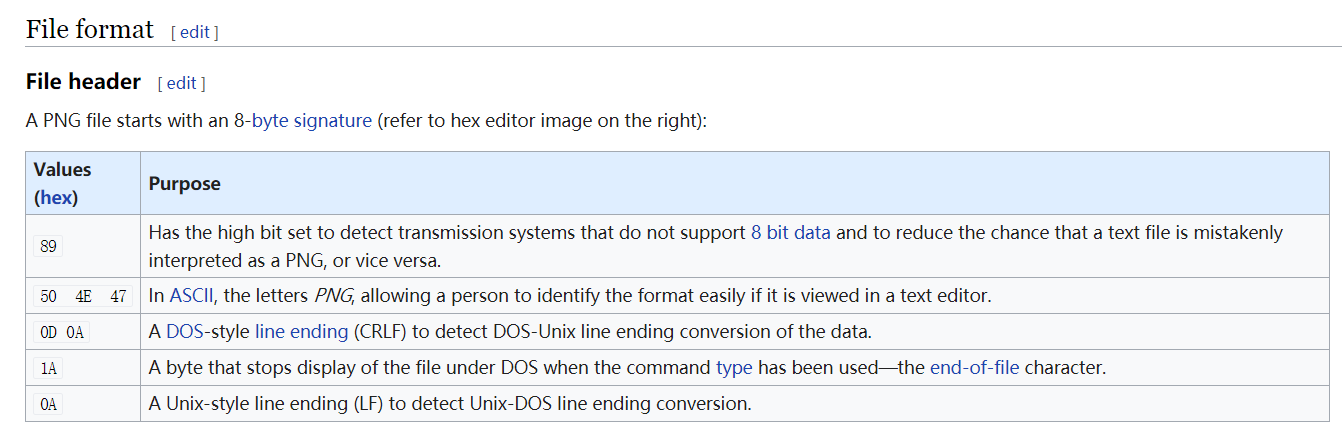Follow the type command link
Image resolution: width=1342 pixels, height=447 pixels.
coord(734,368)
